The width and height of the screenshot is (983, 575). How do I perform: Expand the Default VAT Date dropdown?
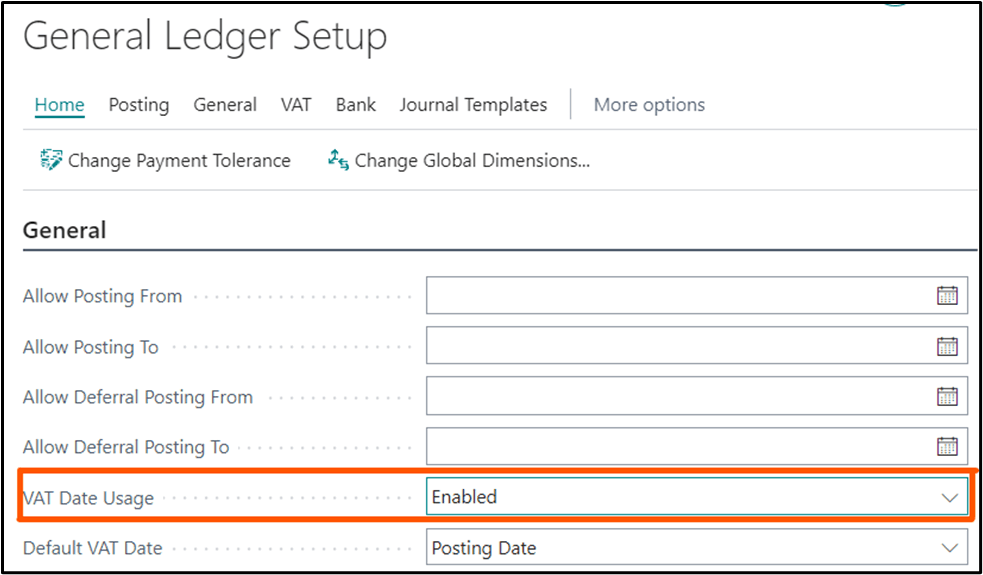(949, 548)
